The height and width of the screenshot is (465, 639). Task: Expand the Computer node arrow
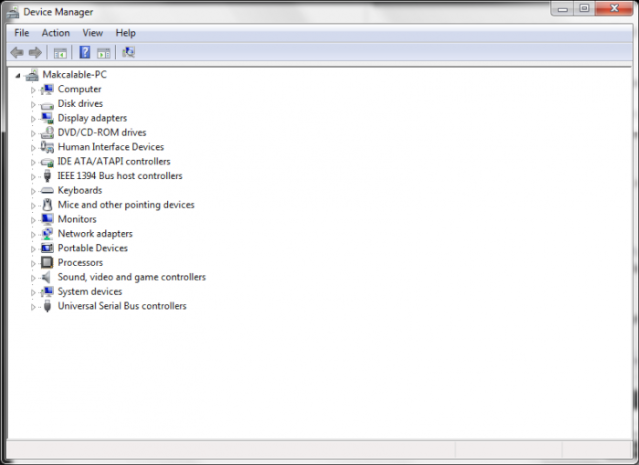click(x=33, y=90)
